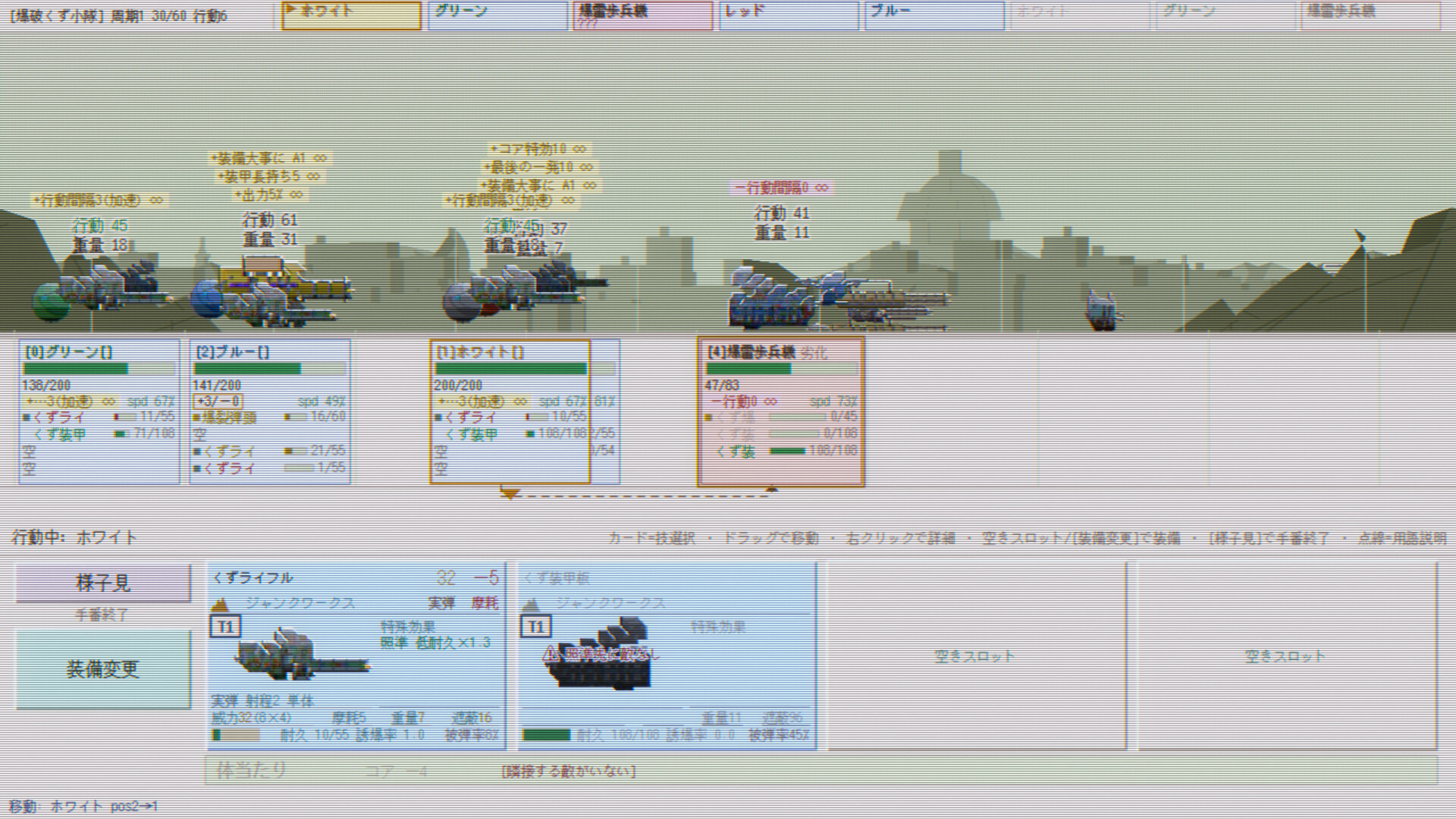Select the active ホワイト turn-order tab
Image resolution: width=1456 pixels, height=819 pixels.
click(351, 15)
